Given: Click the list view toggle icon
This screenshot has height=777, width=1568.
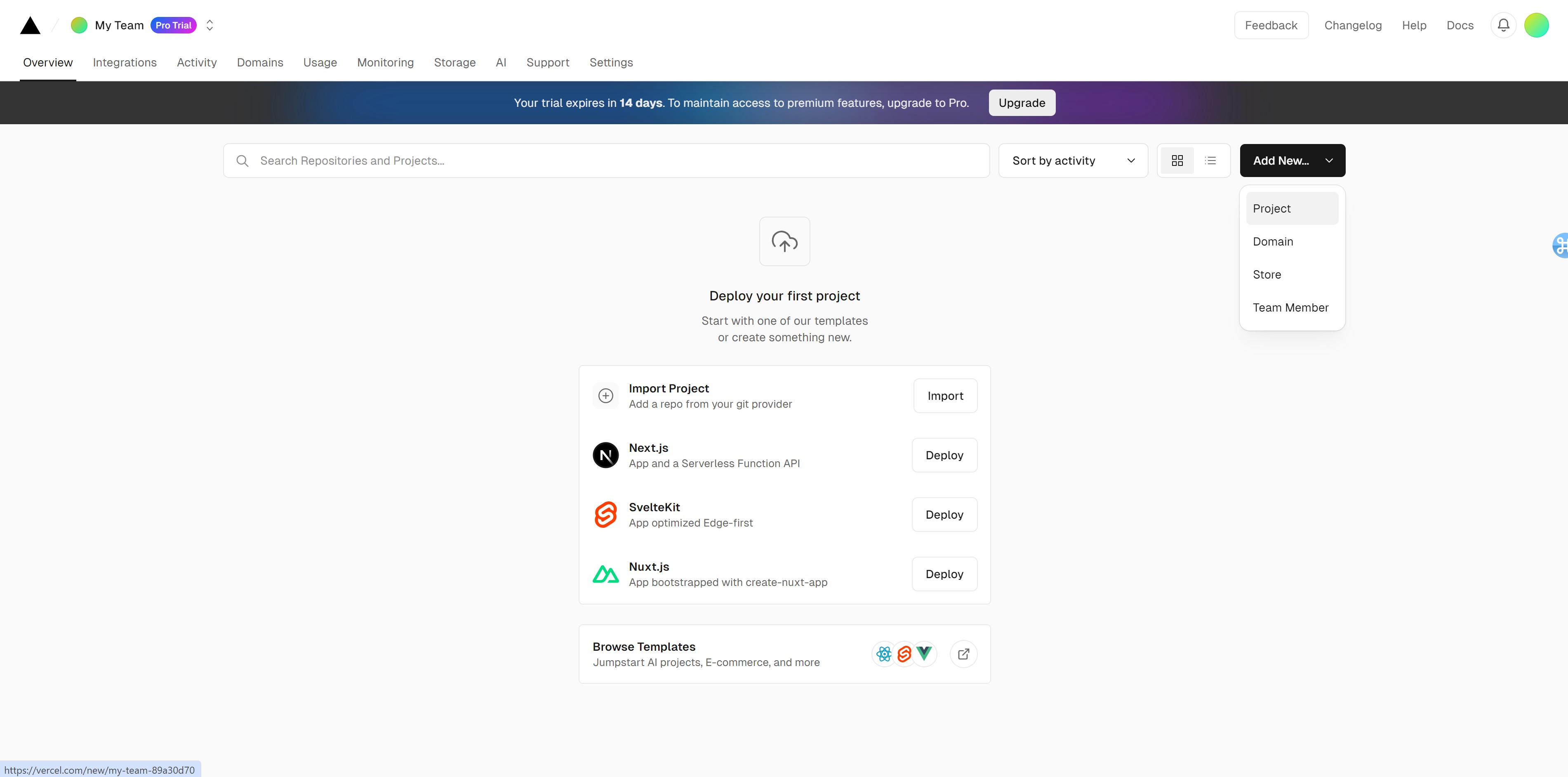Looking at the screenshot, I should pyautogui.click(x=1210, y=160).
